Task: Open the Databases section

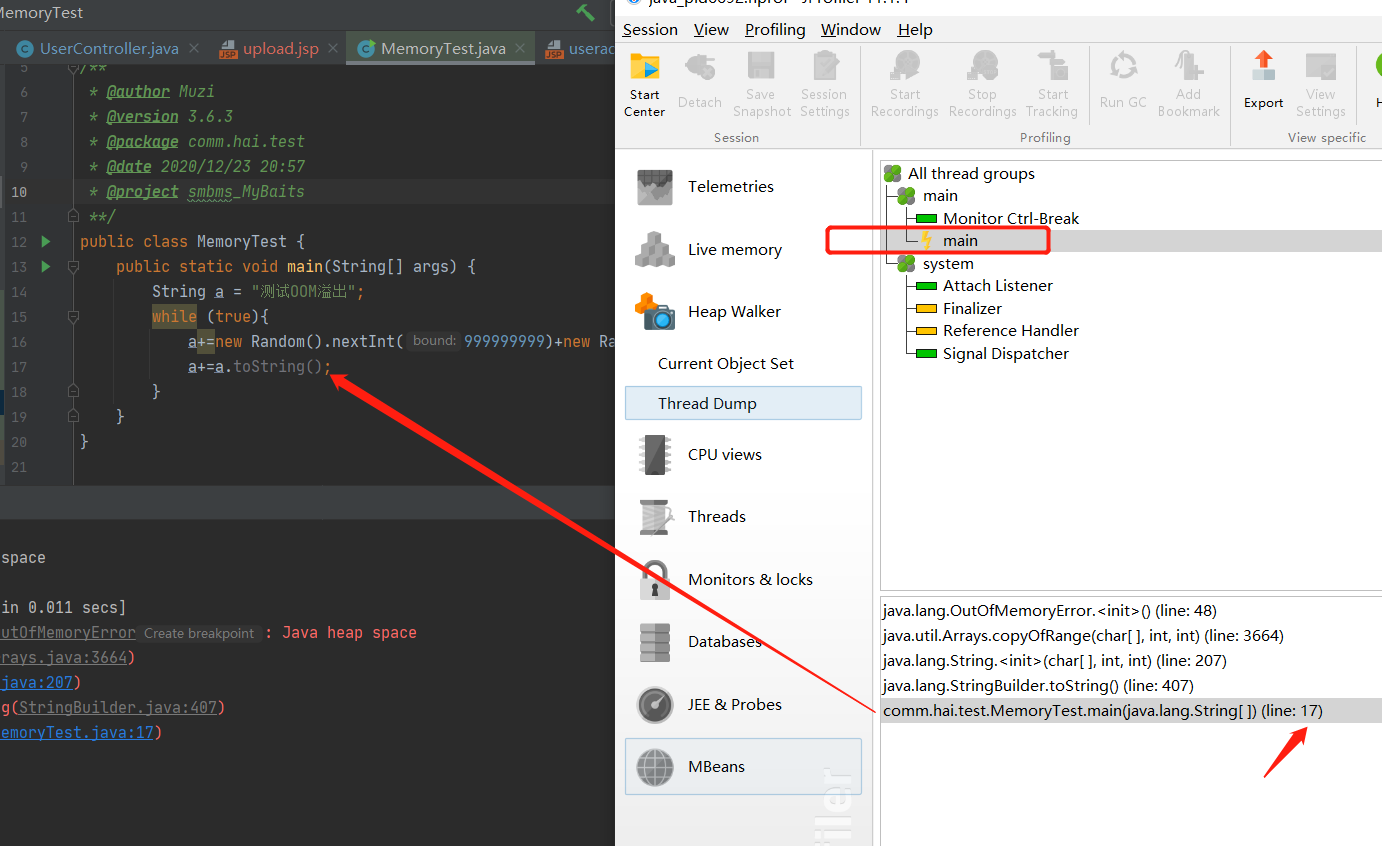Action: coord(742,642)
